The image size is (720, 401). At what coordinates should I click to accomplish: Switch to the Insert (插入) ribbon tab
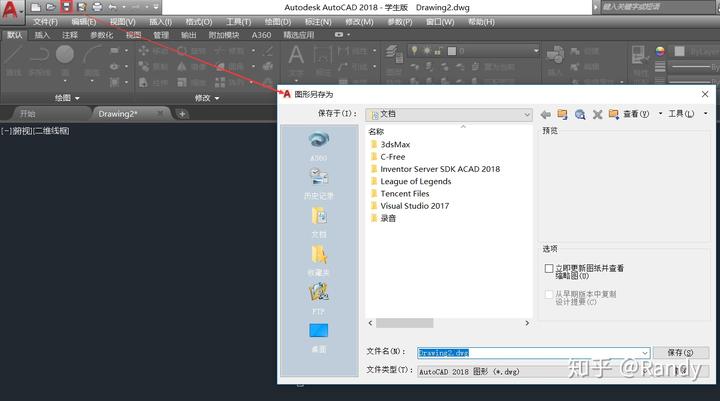click(x=42, y=35)
